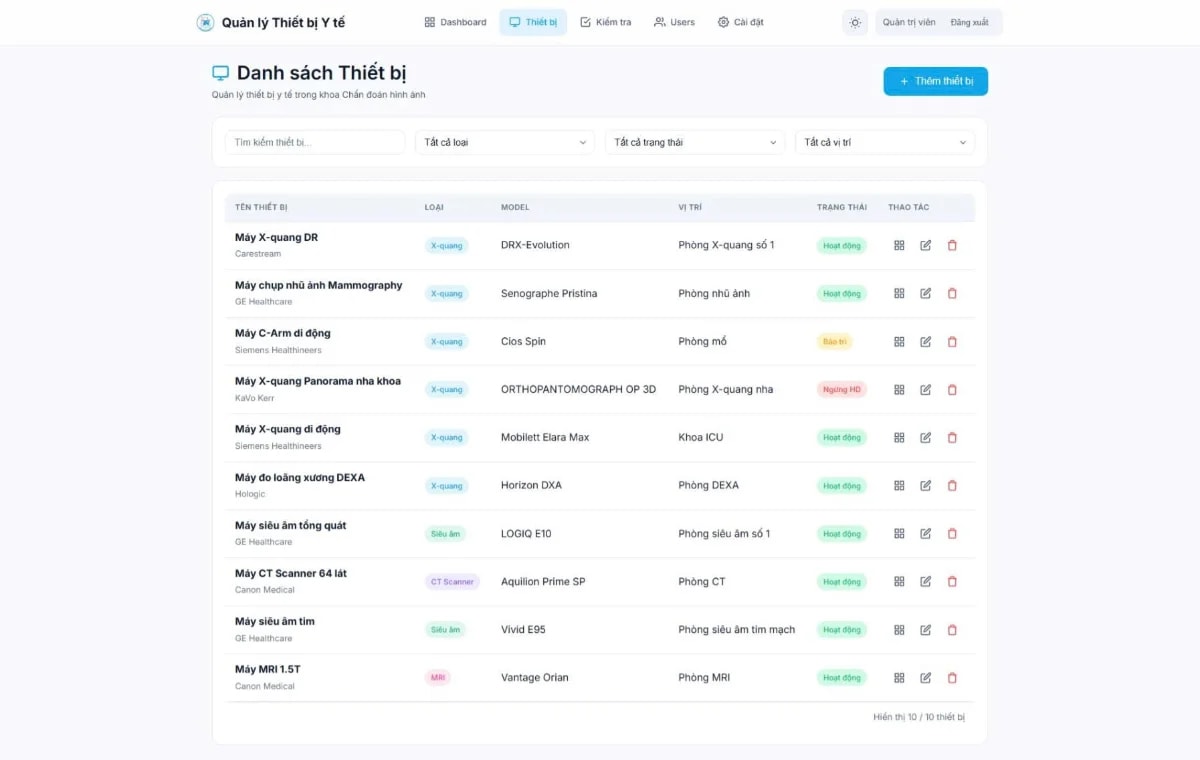Delete Máy X-quang Panorama nha khoa
1200x760 pixels.
point(952,389)
